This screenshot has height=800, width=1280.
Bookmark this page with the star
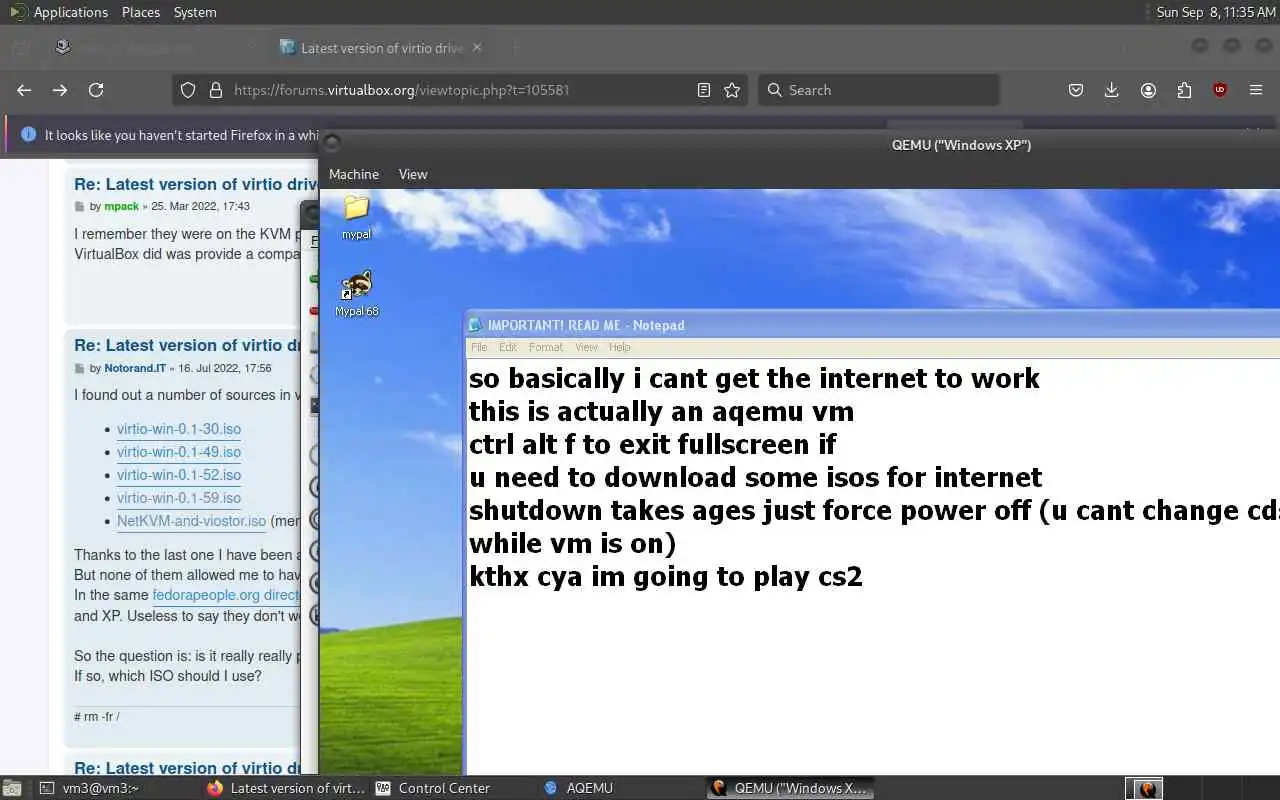pyautogui.click(x=732, y=90)
